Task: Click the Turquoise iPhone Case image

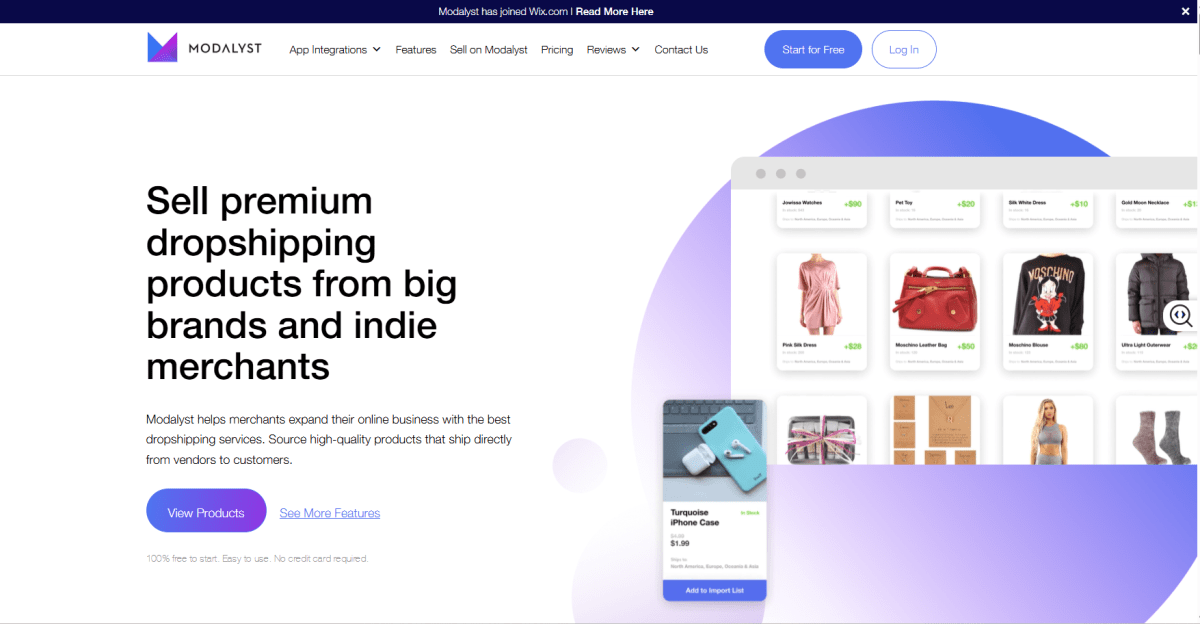Action: 714,450
